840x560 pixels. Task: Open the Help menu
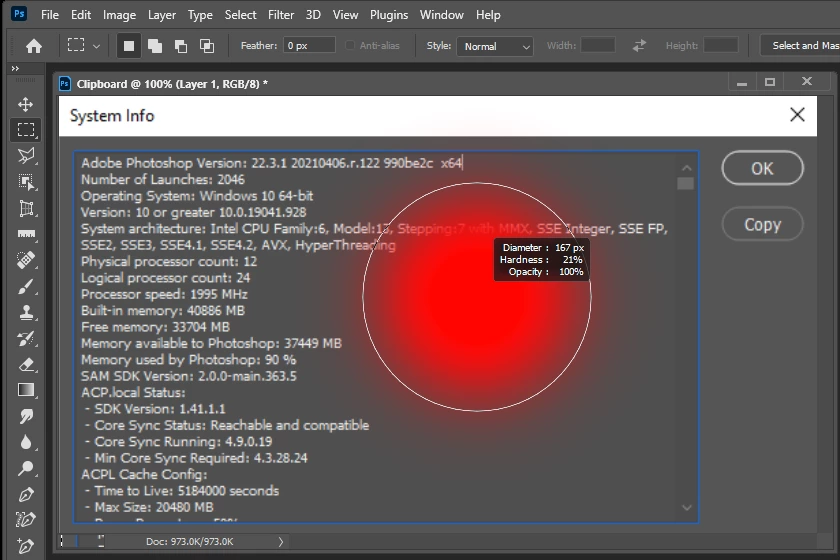[488, 15]
